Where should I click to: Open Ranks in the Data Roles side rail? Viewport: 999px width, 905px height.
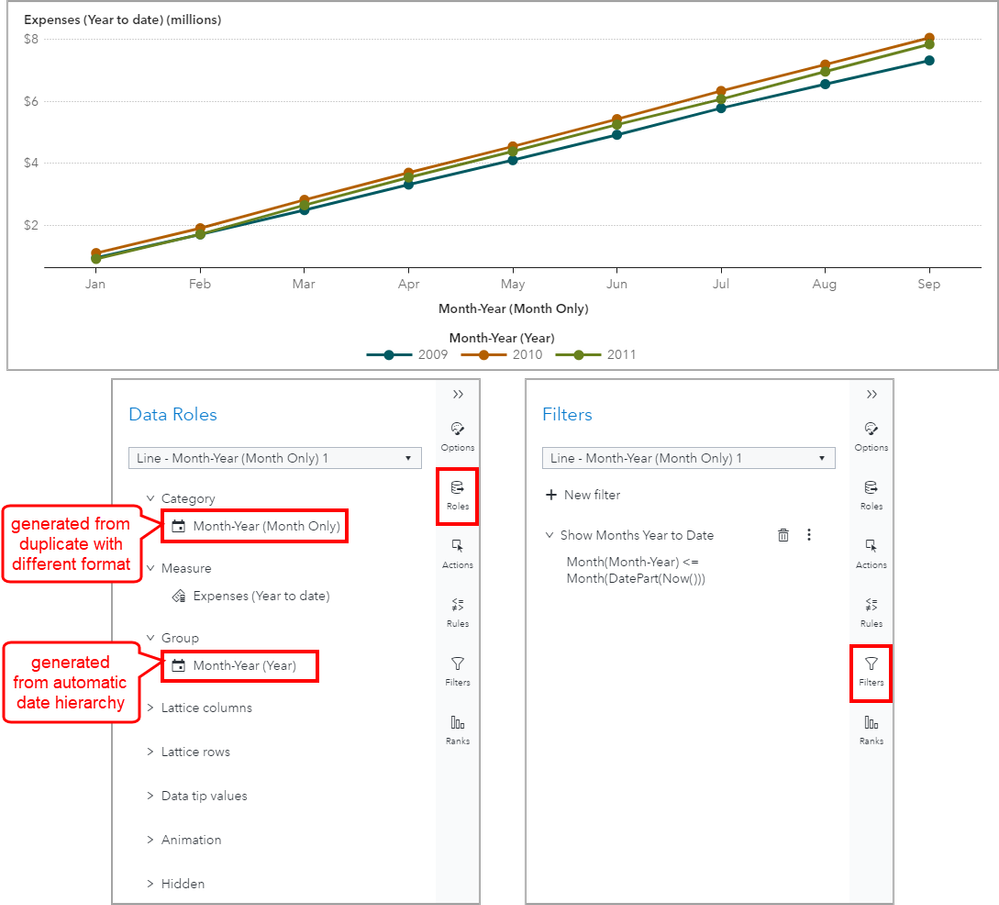coord(457,730)
